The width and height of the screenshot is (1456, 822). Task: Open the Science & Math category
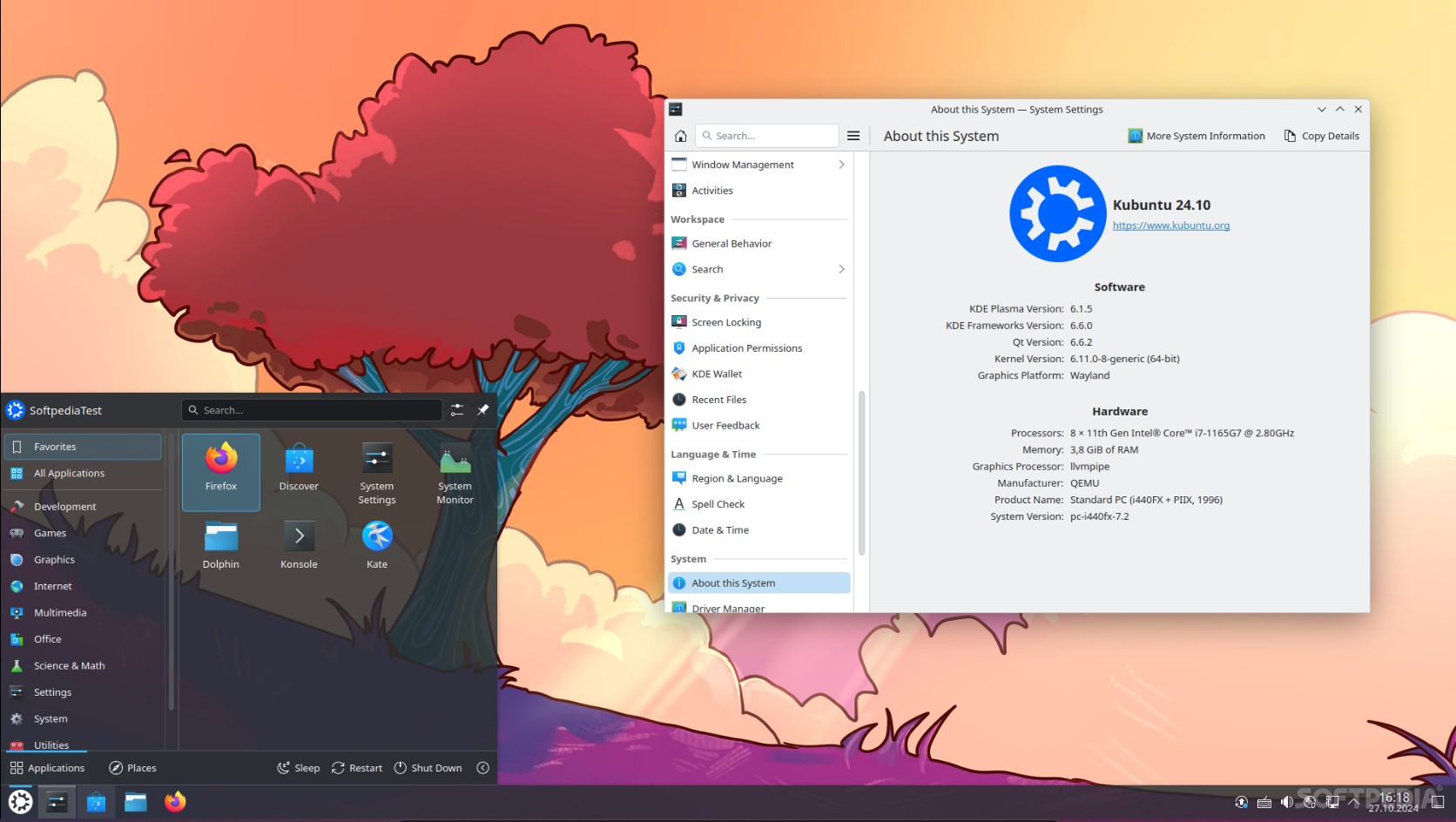83,666
